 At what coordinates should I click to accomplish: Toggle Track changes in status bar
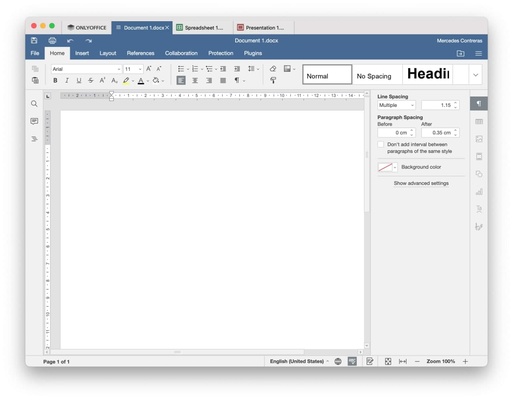click(369, 361)
